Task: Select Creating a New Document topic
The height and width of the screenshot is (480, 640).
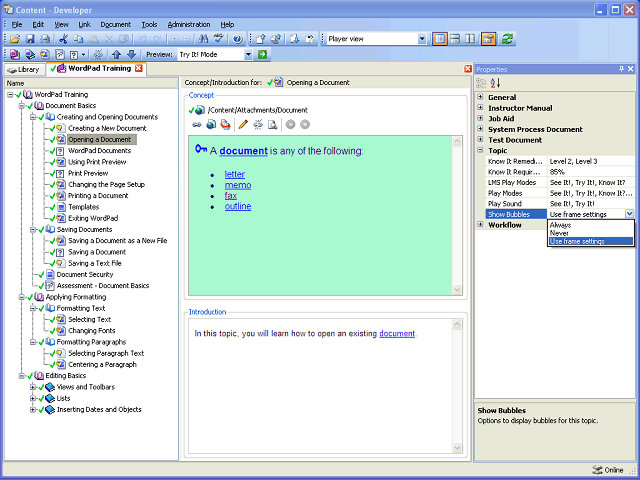Action: (107, 128)
